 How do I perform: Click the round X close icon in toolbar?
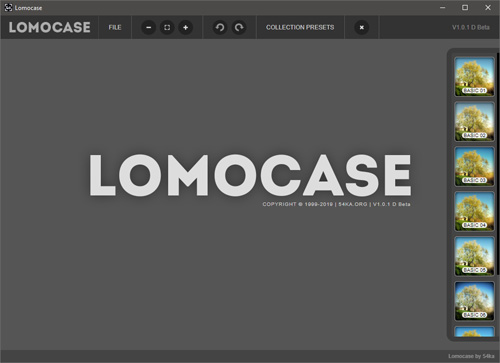pyautogui.click(x=362, y=27)
